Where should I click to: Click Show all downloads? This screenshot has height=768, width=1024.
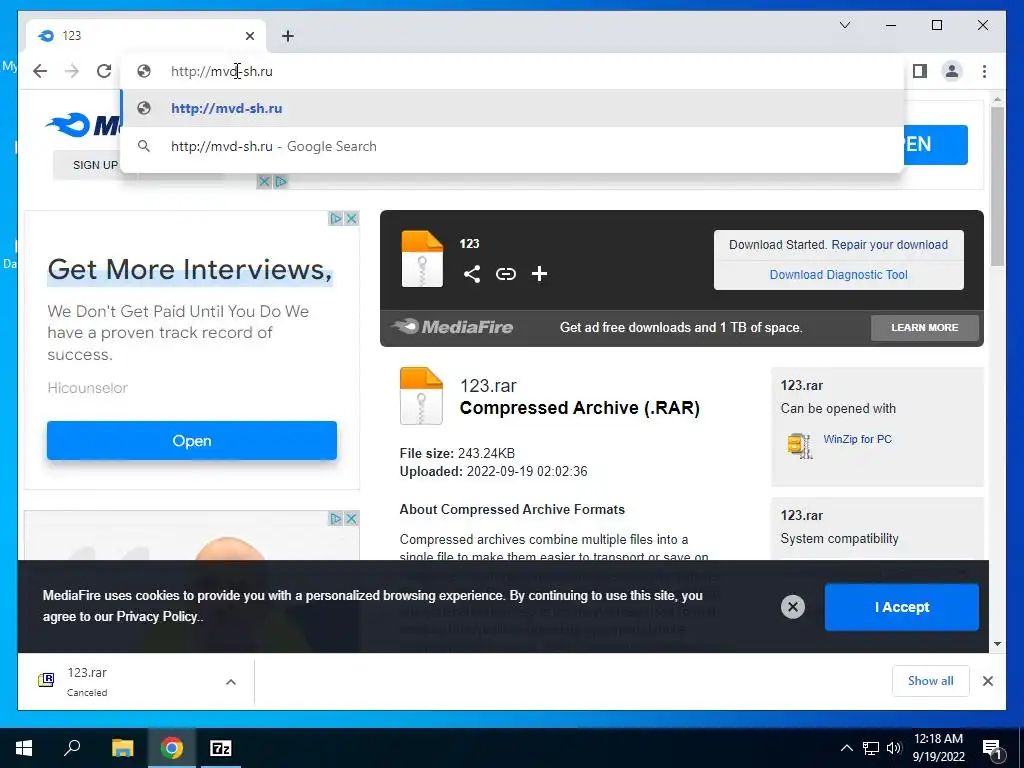931,681
